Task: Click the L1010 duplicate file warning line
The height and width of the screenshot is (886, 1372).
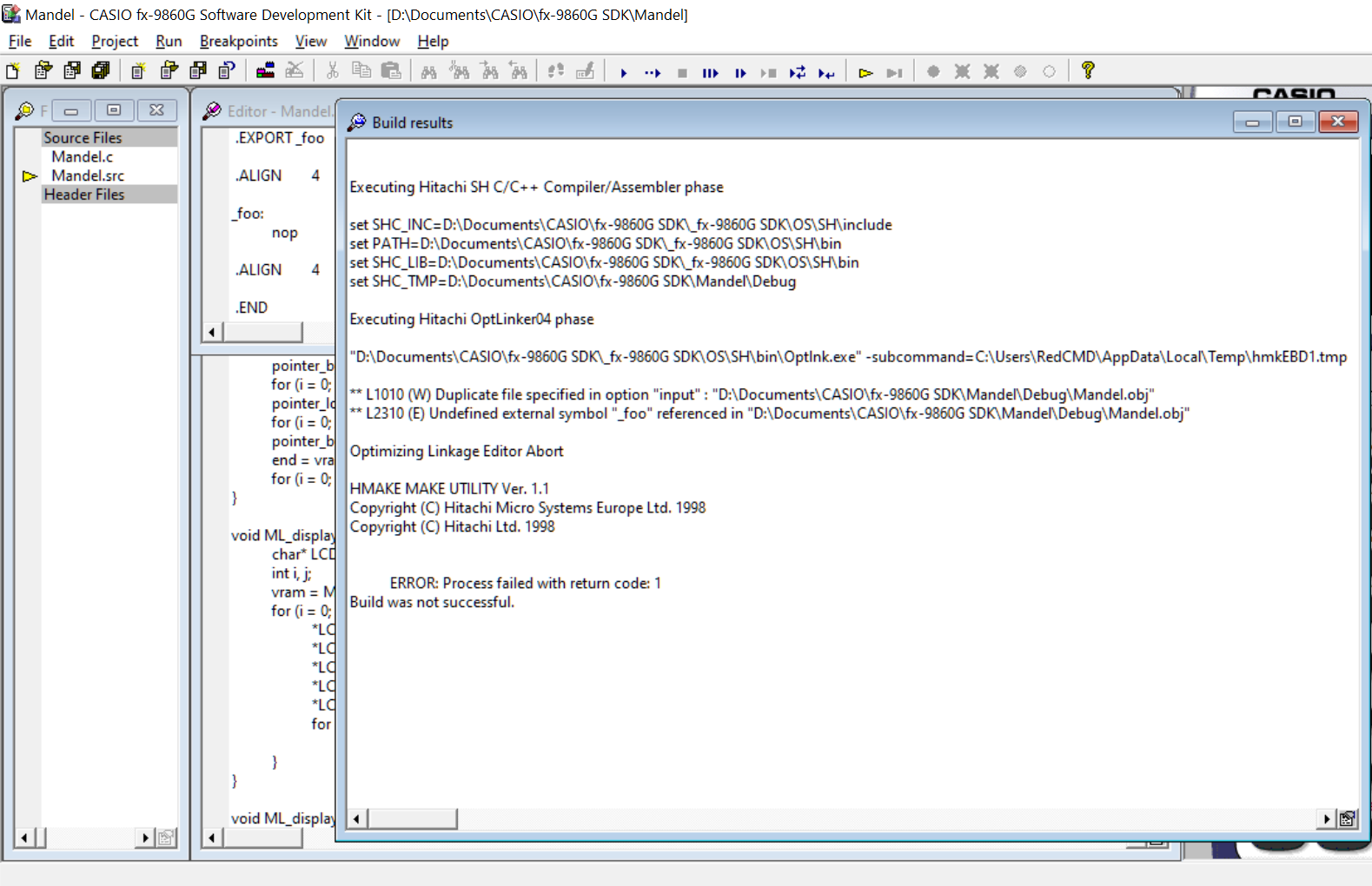Action: click(x=752, y=394)
